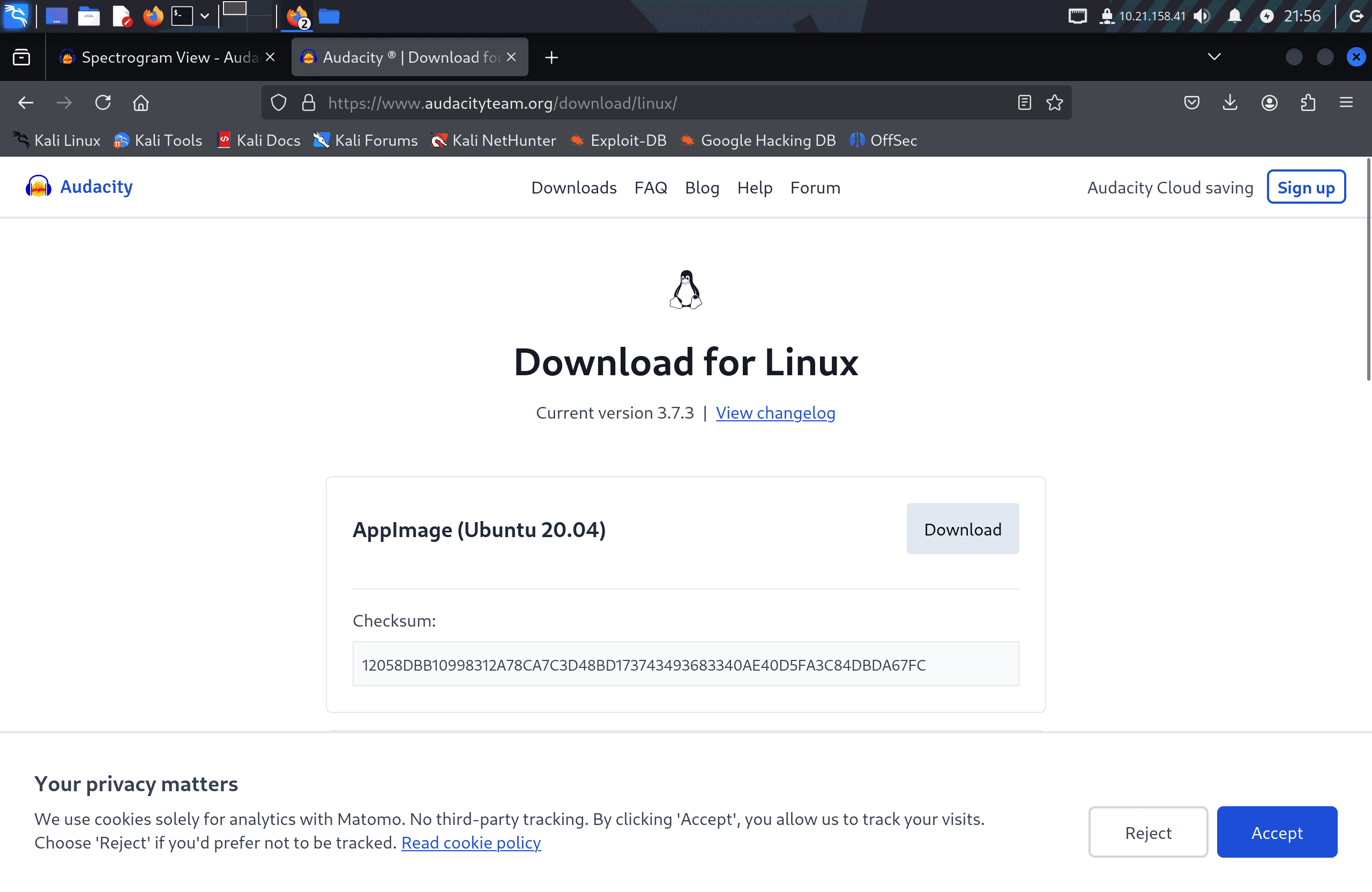Download the AppImage (Ubuntu 20.04)

coord(963,529)
